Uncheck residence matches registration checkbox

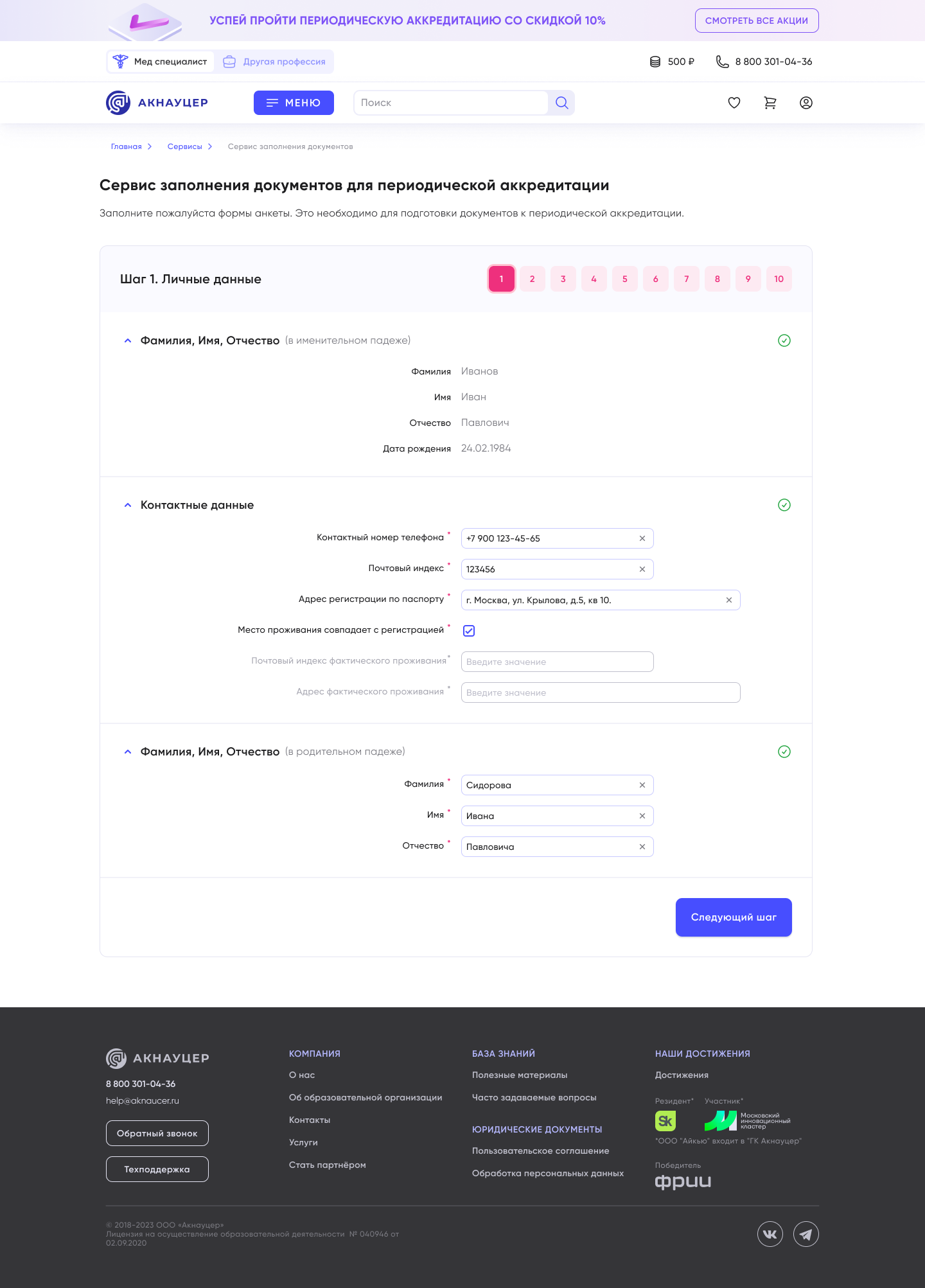coord(469,631)
